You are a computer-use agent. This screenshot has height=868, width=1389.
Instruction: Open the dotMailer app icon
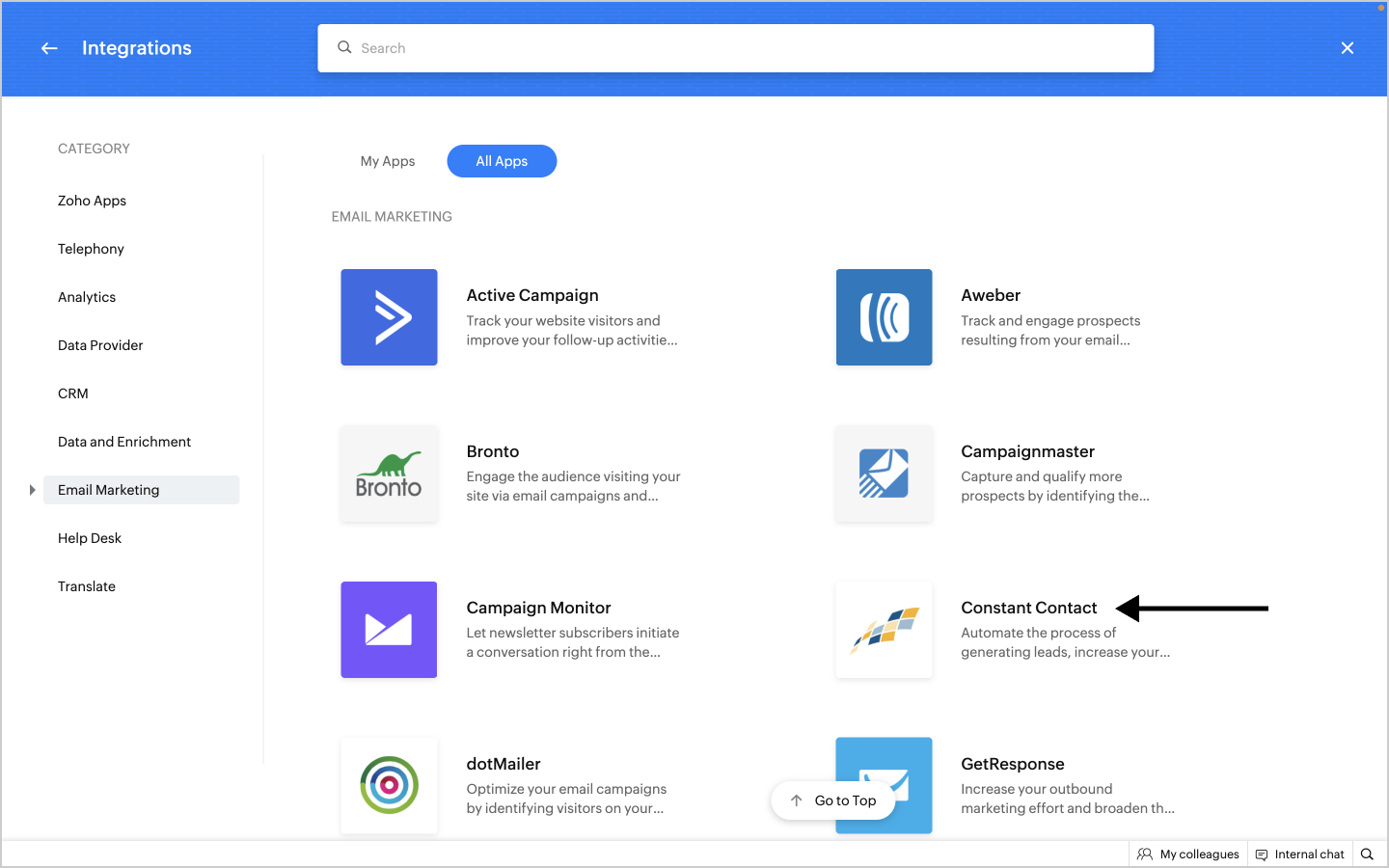pos(389,785)
